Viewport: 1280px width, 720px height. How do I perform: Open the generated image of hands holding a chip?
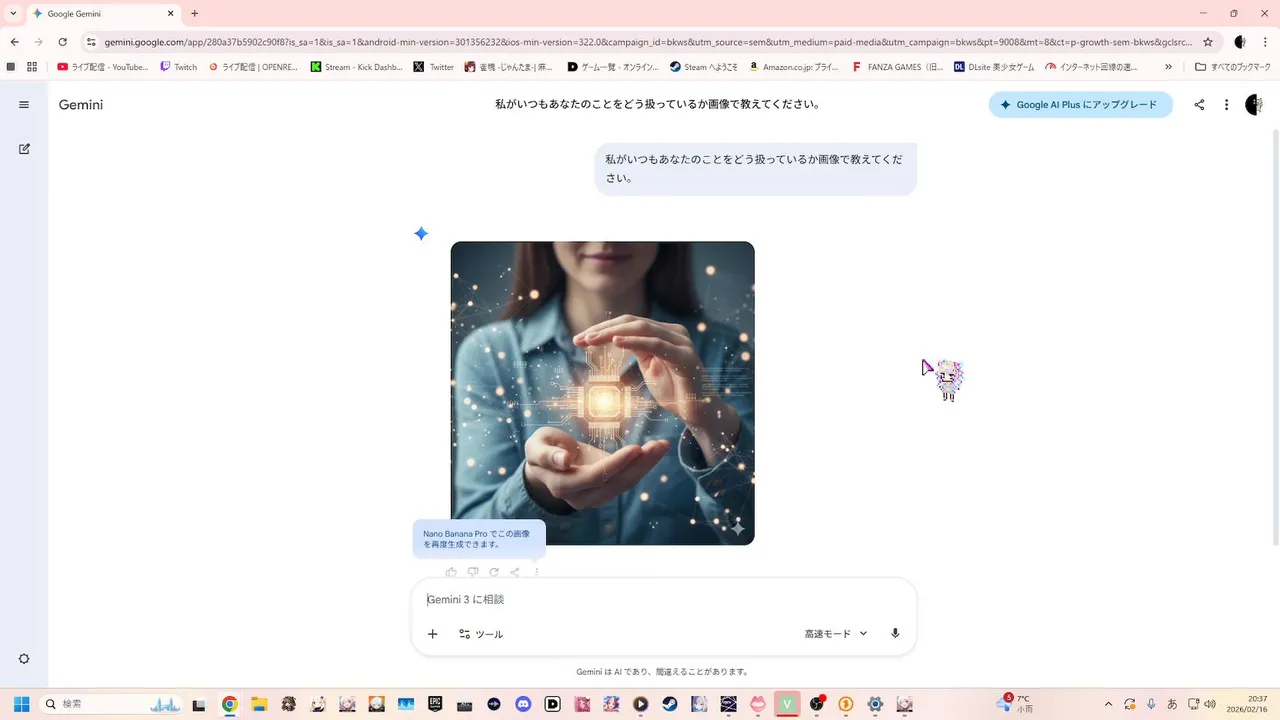tap(602, 393)
